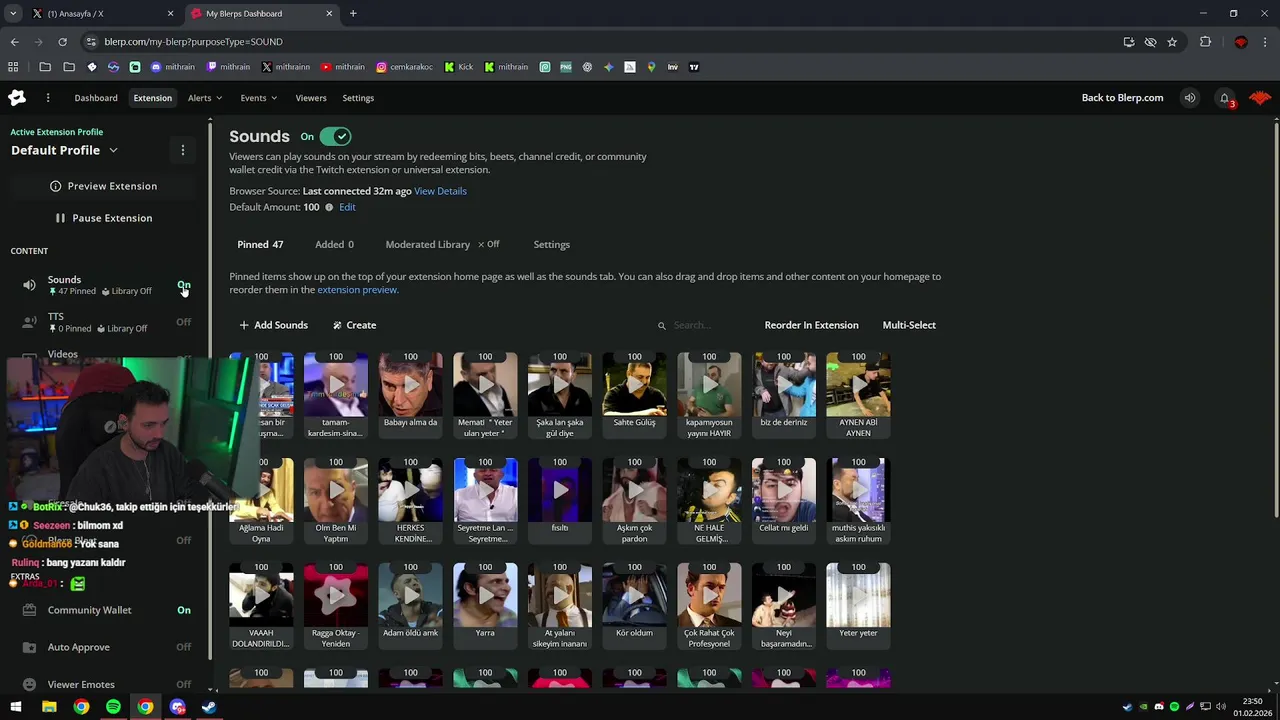The width and height of the screenshot is (1280, 720).
Task: Click Back to Blerp.com
Action: click(1122, 98)
